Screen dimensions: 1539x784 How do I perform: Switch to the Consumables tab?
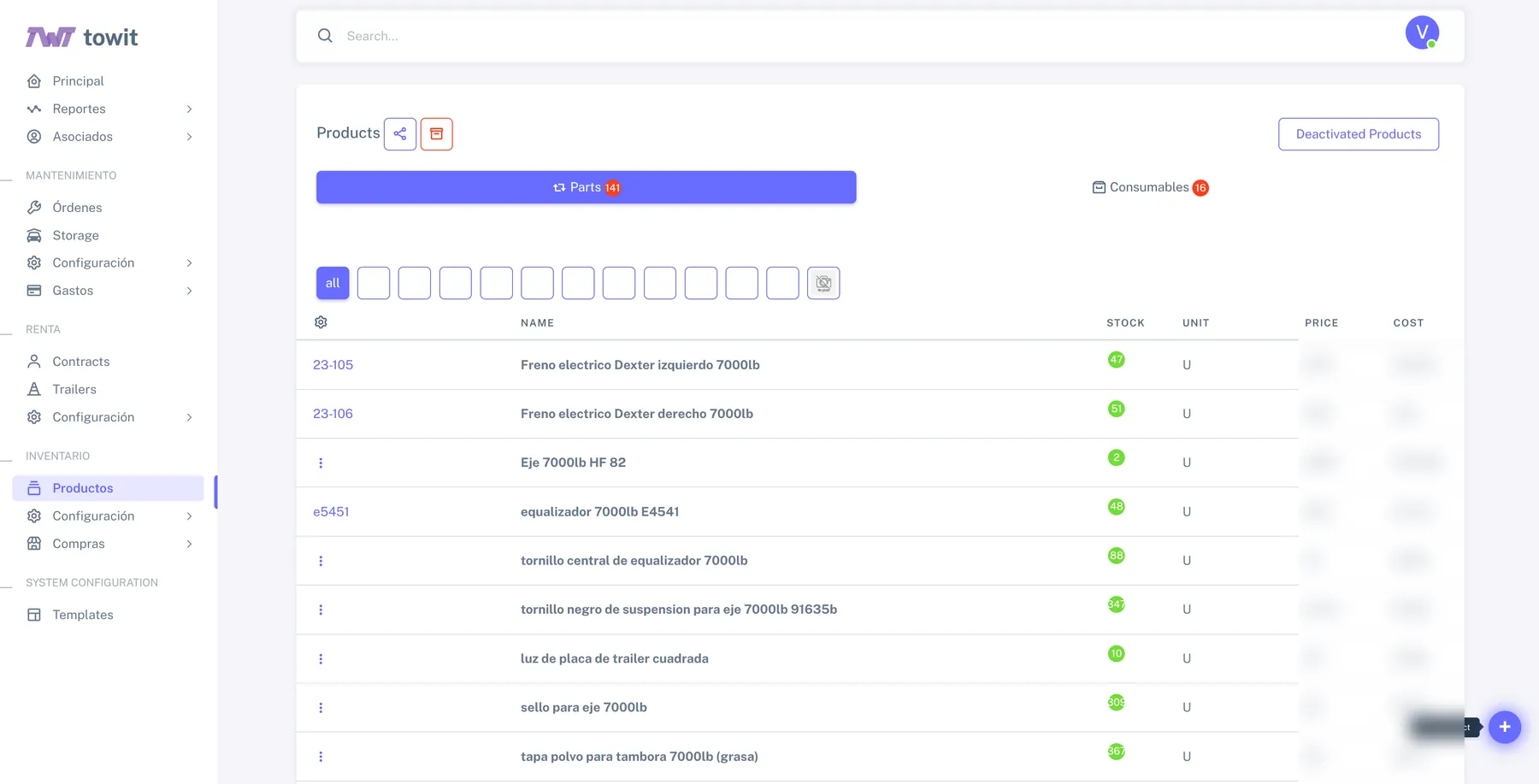point(1150,187)
